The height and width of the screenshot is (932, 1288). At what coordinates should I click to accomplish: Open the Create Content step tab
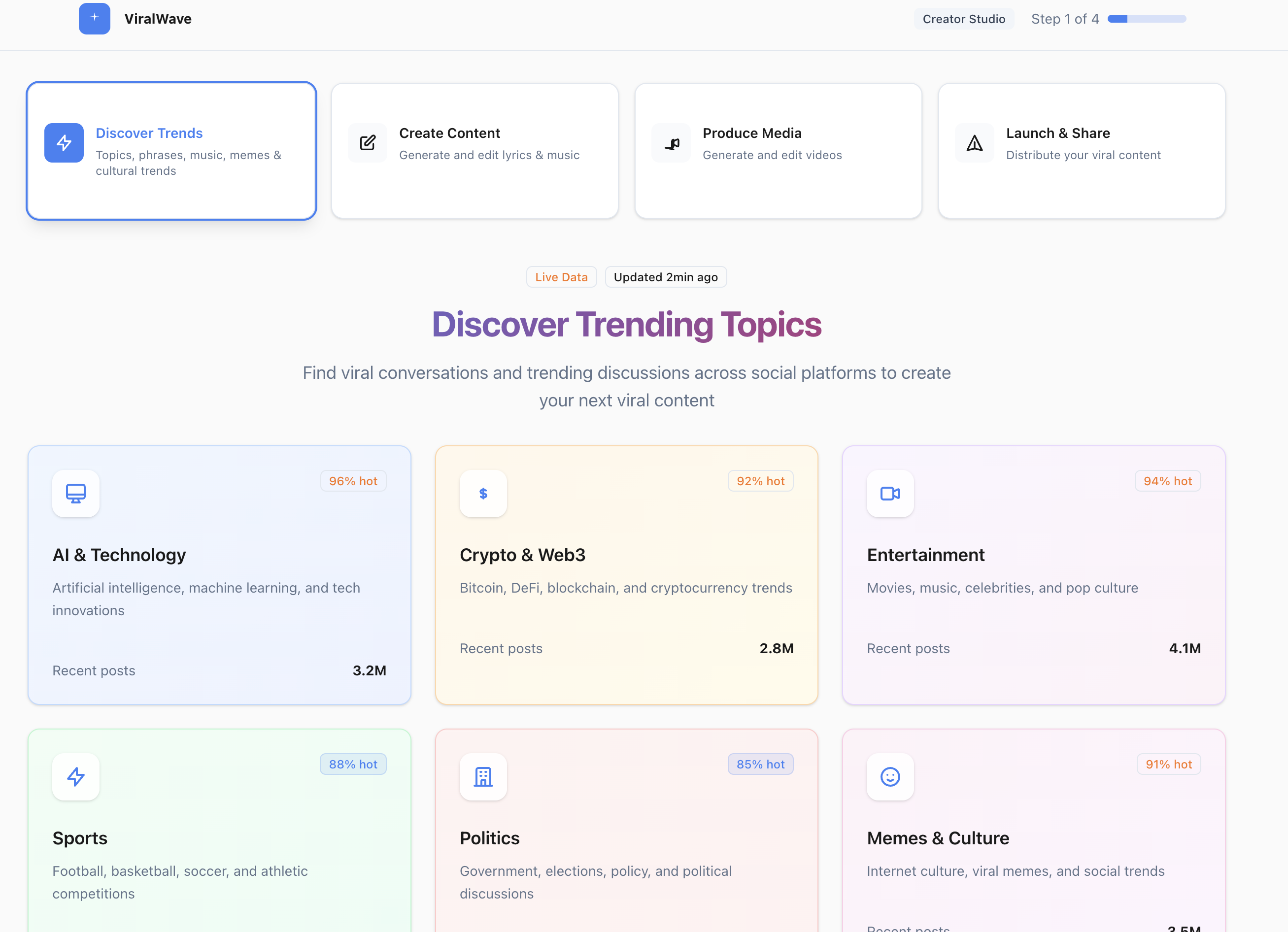475,151
